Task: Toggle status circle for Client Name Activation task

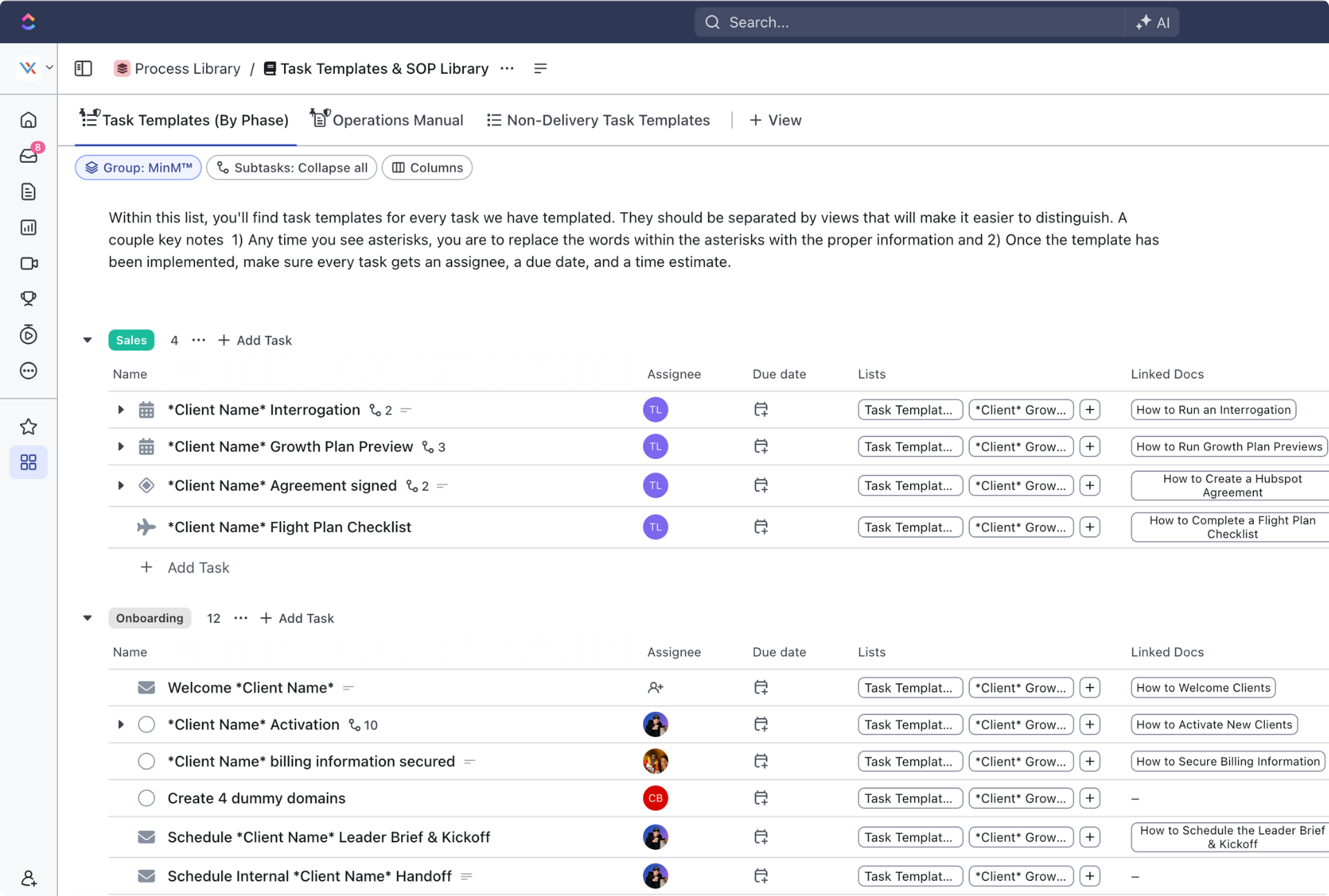Action: [x=146, y=724]
